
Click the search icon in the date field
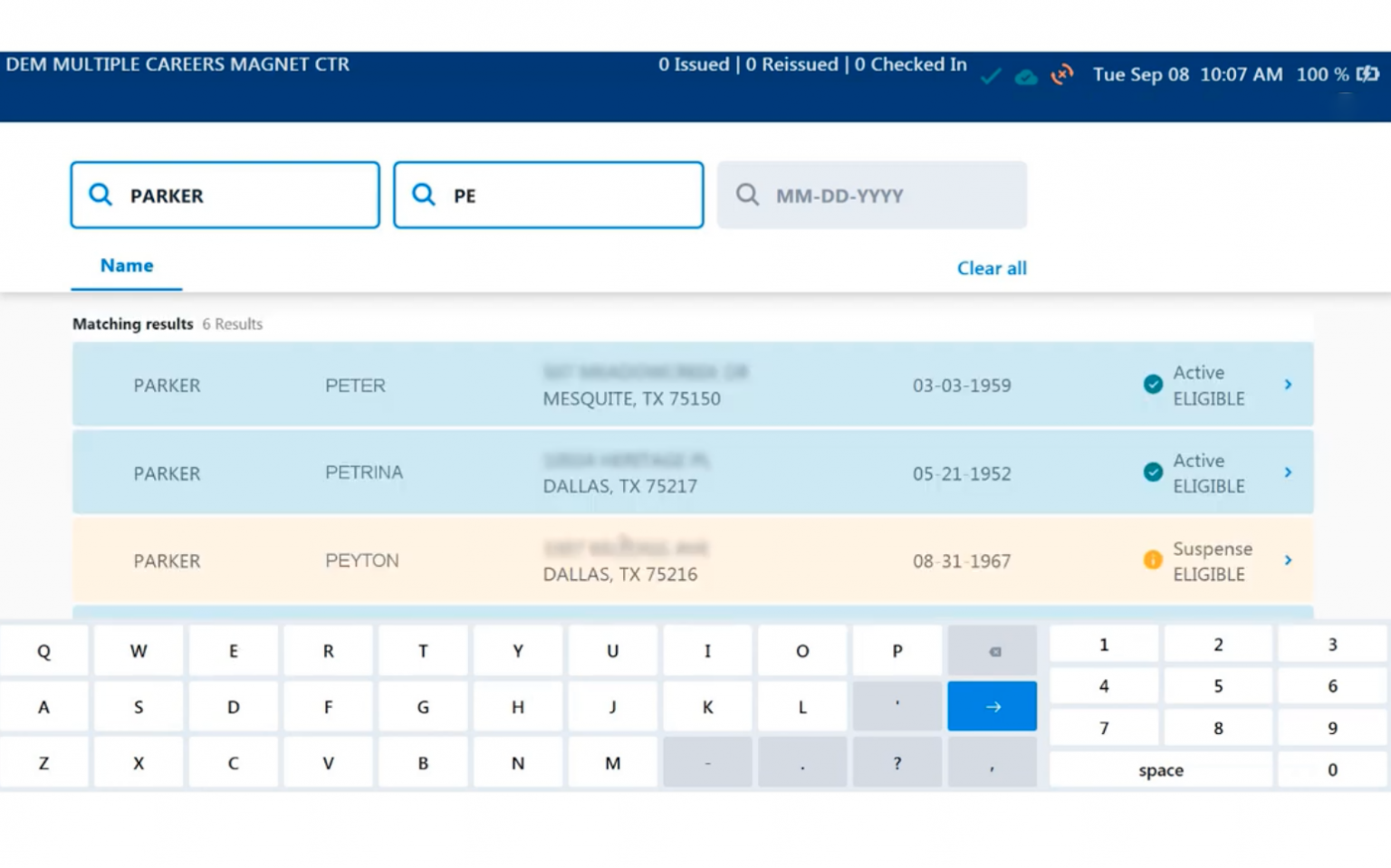tap(747, 195)
